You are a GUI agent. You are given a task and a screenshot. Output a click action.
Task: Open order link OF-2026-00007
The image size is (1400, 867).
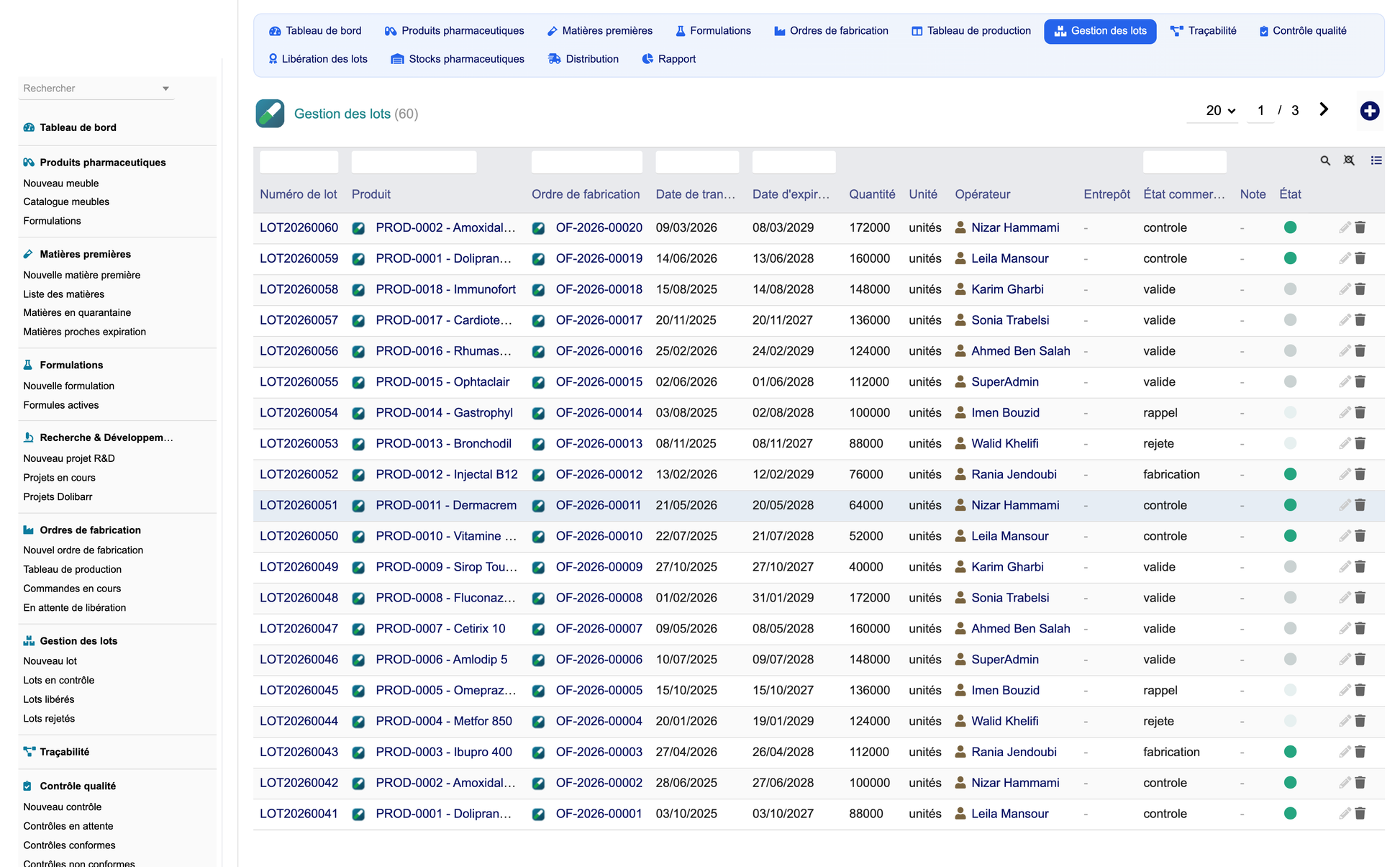(x=599, y=628)
